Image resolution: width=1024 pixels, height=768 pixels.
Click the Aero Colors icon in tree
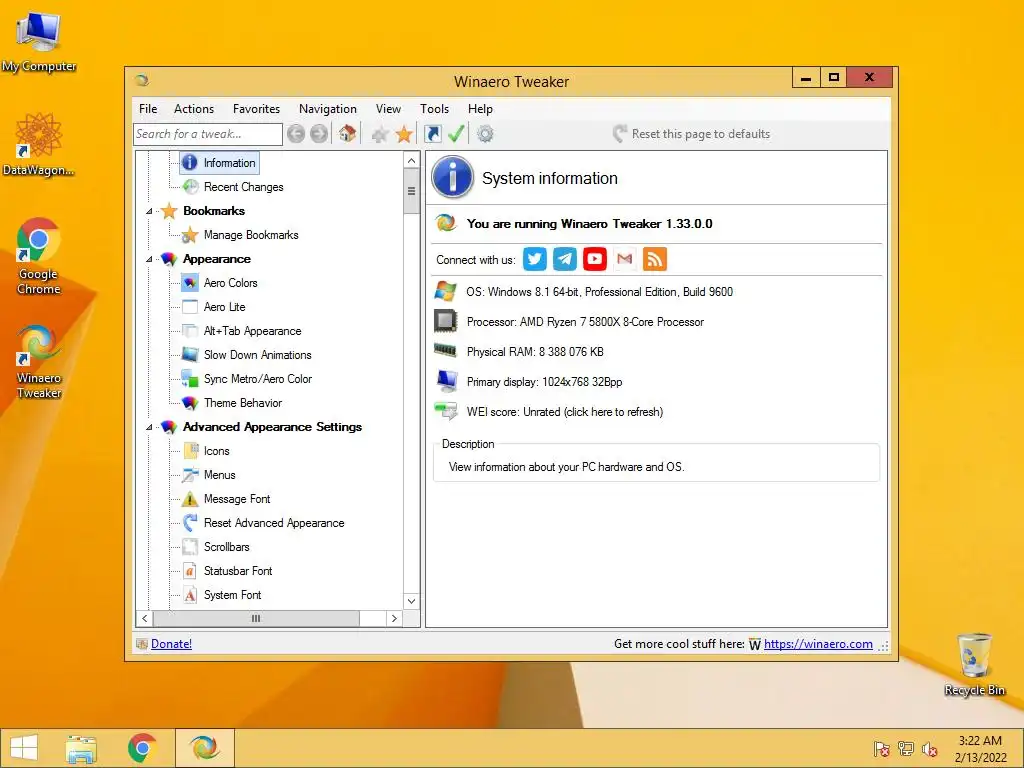click(190, 283)
